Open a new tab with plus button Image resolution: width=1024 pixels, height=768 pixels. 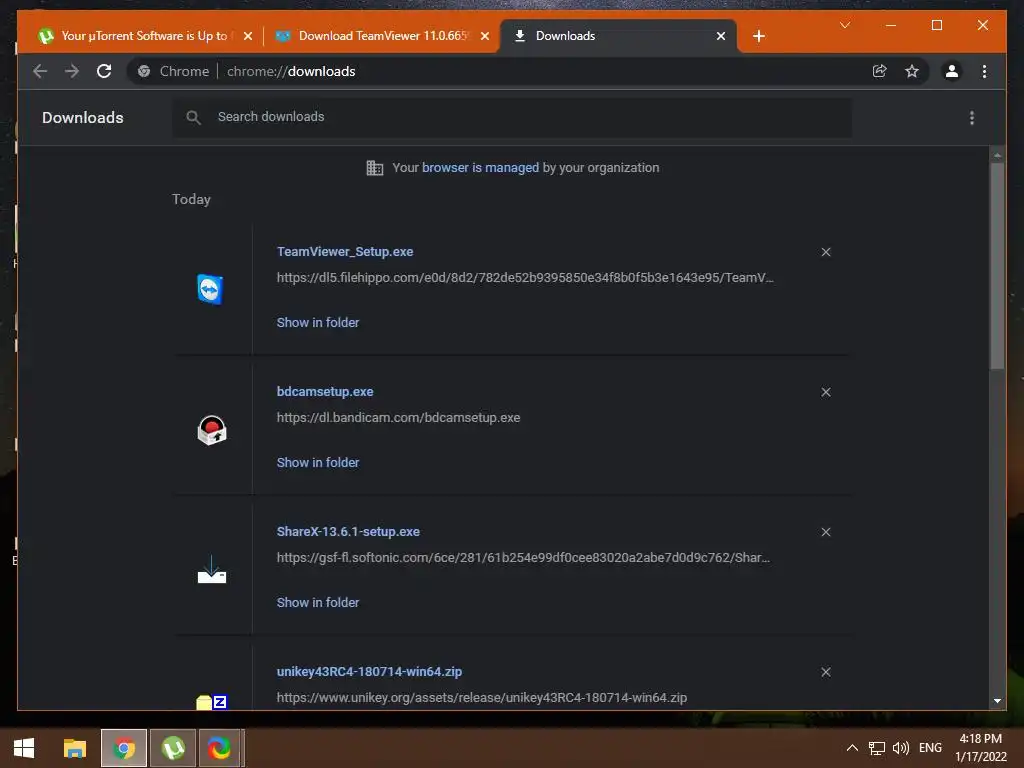759,36
